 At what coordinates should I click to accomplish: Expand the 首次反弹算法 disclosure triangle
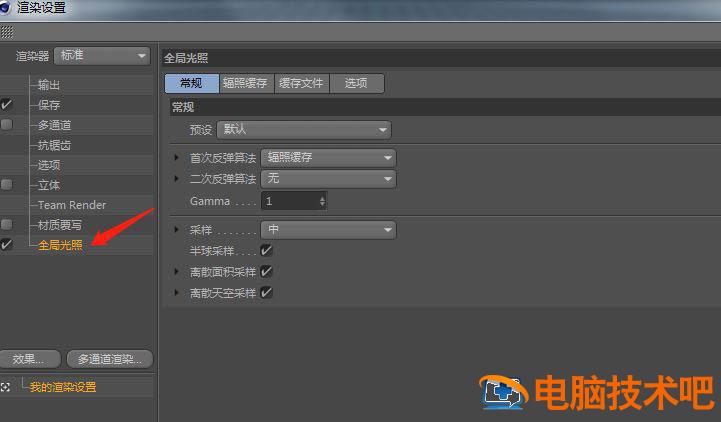(177, 158)
